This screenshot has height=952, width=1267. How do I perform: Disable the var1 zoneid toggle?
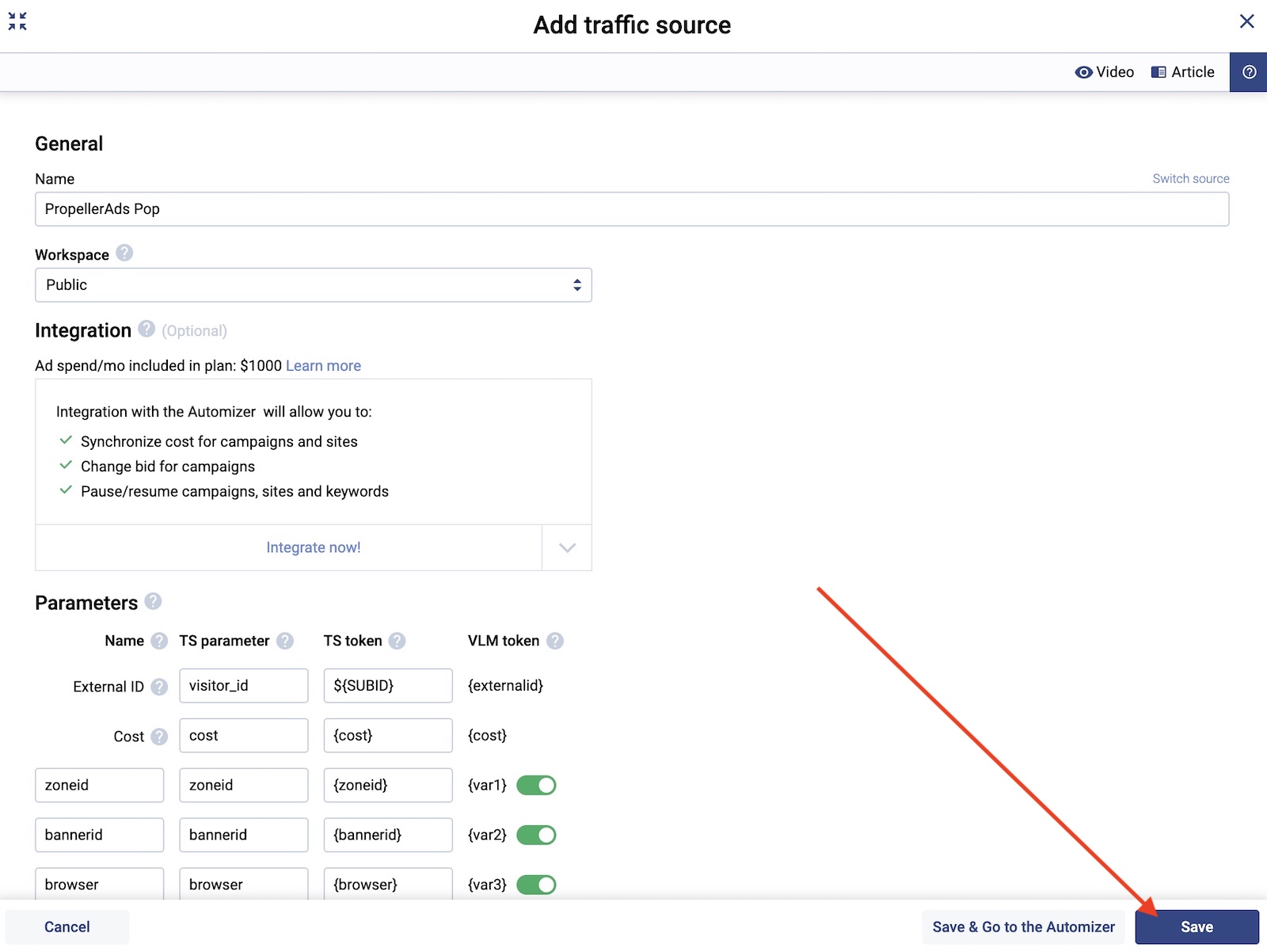(x=536, y=785)
